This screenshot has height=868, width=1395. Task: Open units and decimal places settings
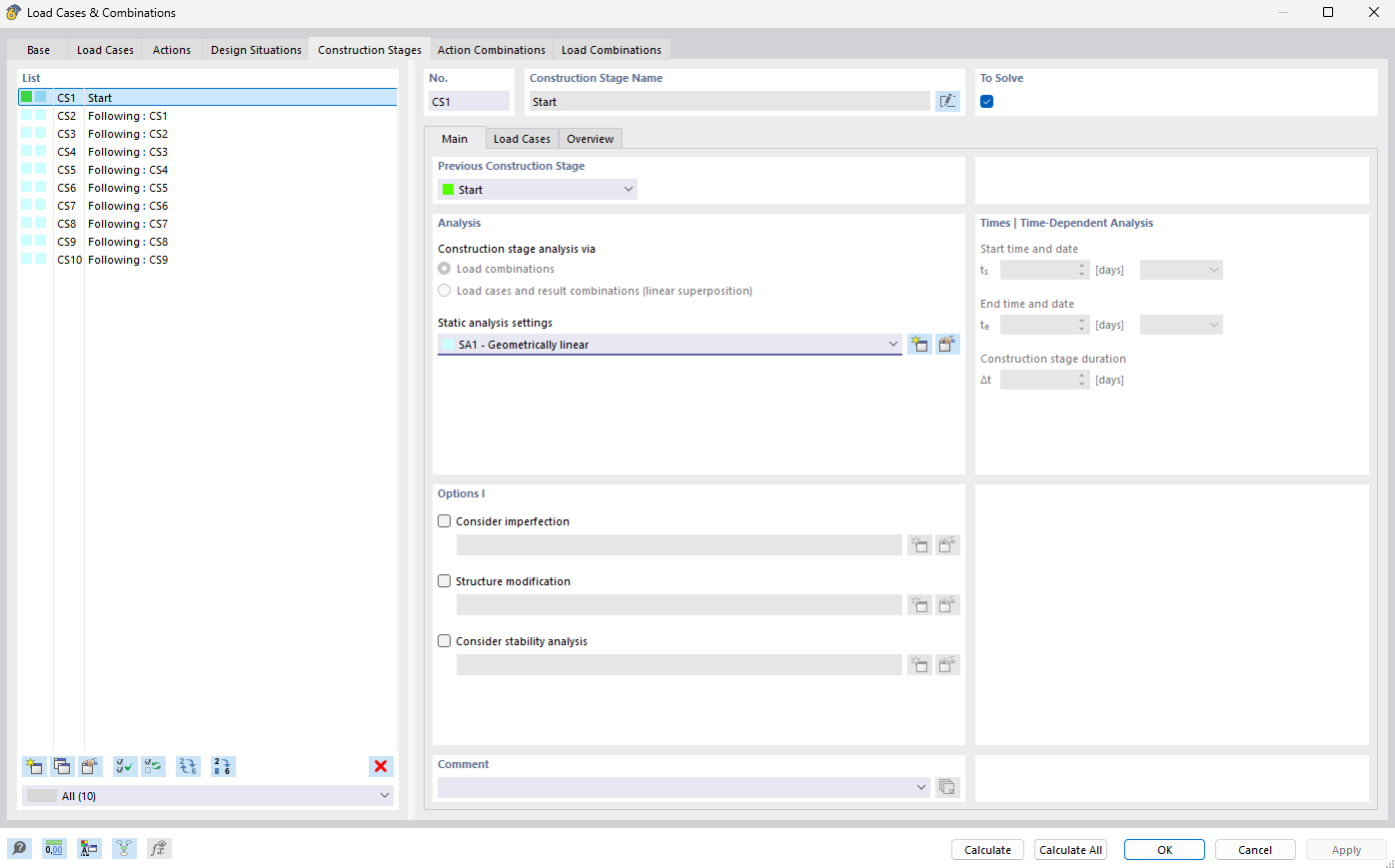[54, 848]
